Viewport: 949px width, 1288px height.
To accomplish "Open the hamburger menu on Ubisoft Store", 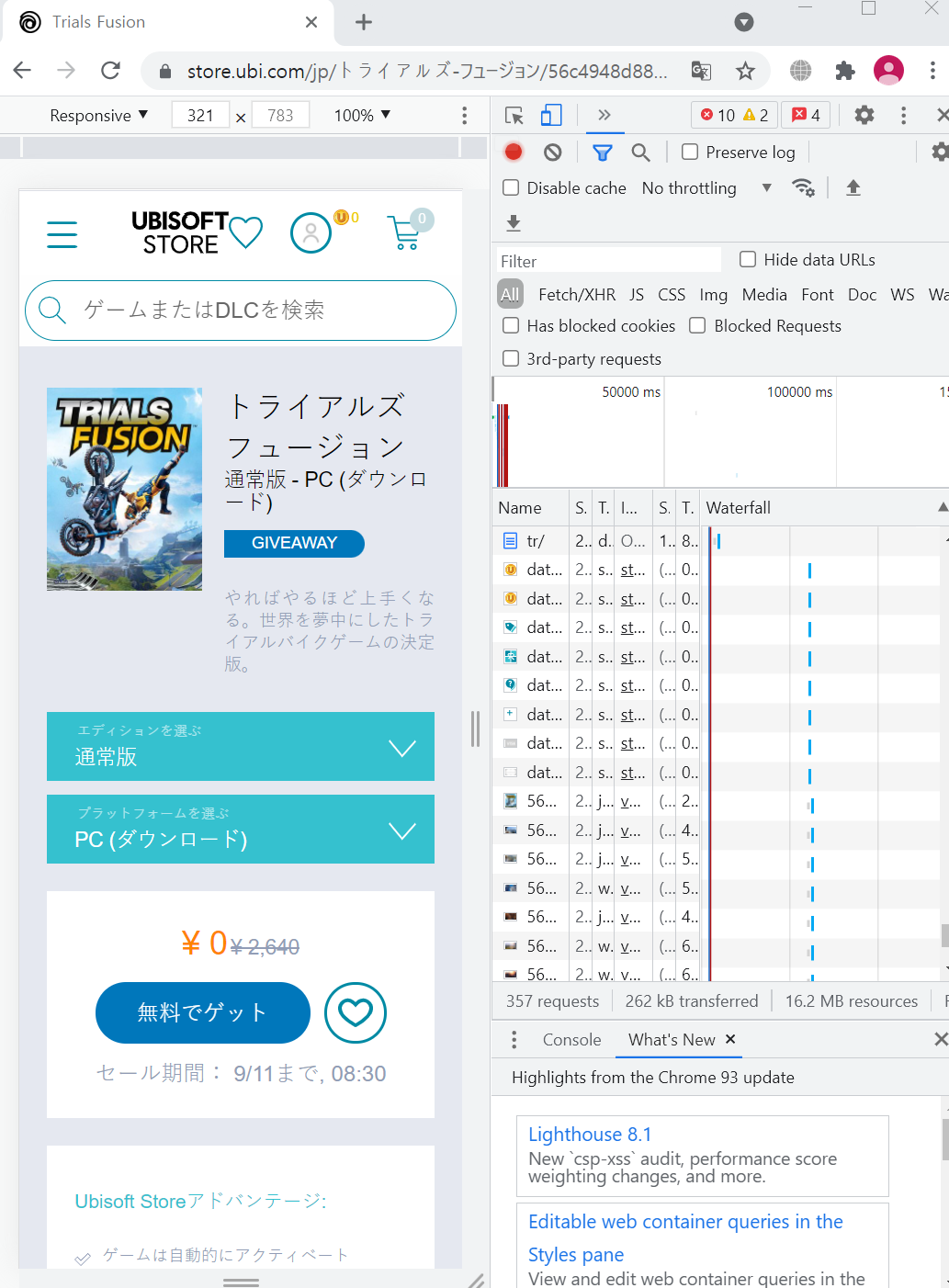I will 62,234.
